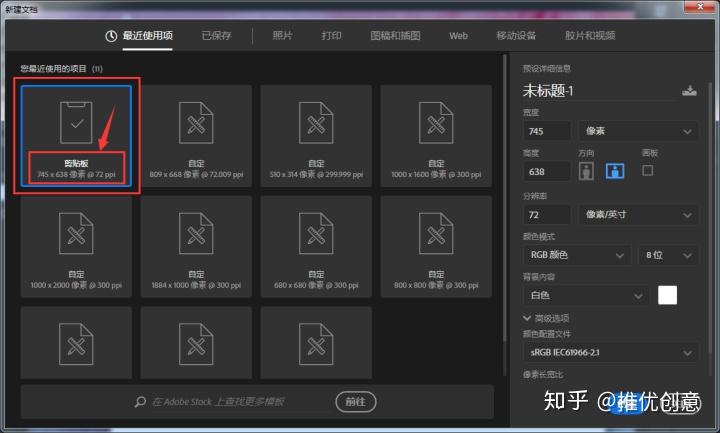720x433 pixels.
Task: Pick the custom preset 1884 x 1000 at 300 ppi
Action: (x=196, y=247)
